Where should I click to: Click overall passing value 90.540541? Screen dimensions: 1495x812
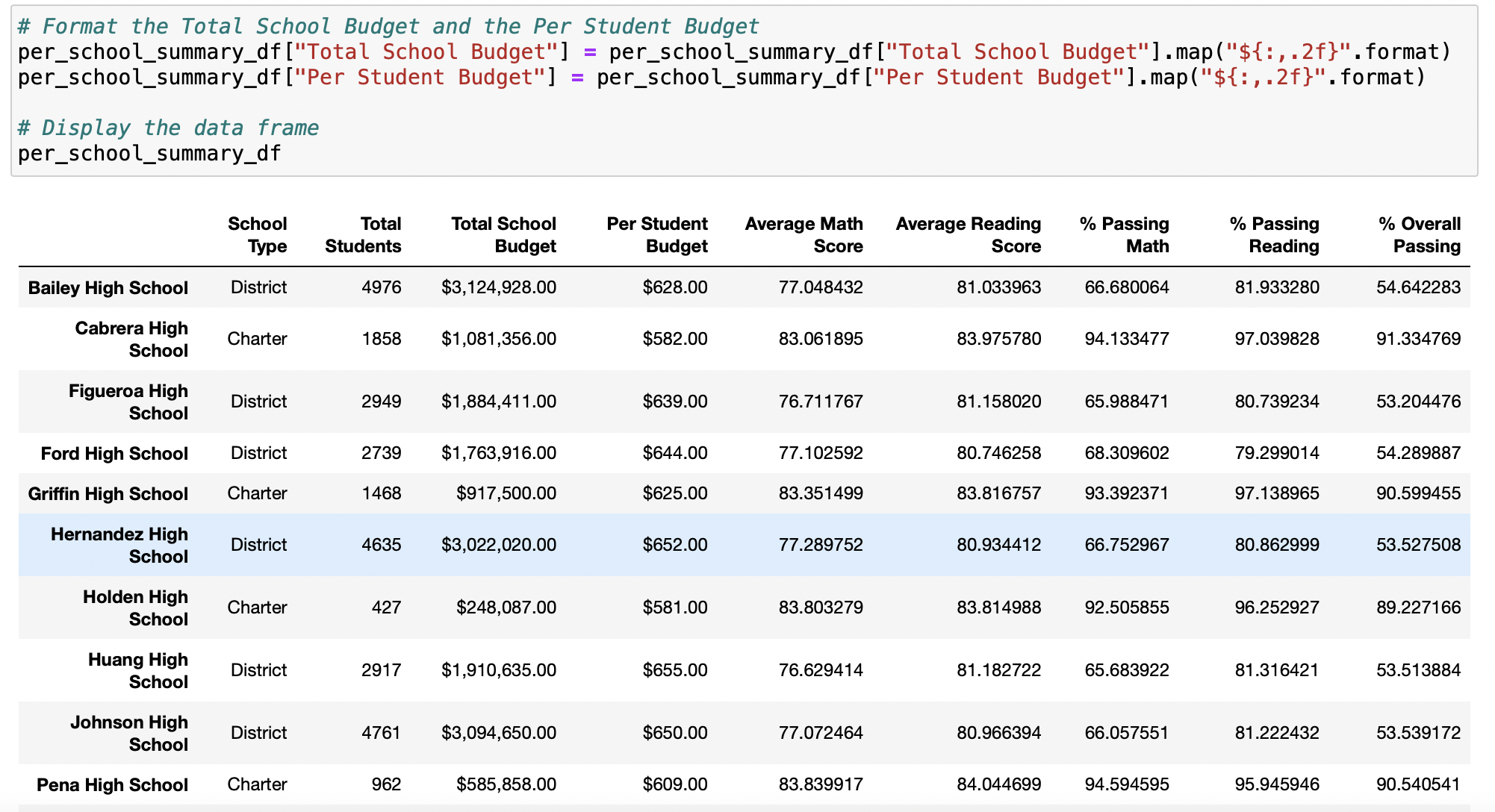[x=1418, y=784]
